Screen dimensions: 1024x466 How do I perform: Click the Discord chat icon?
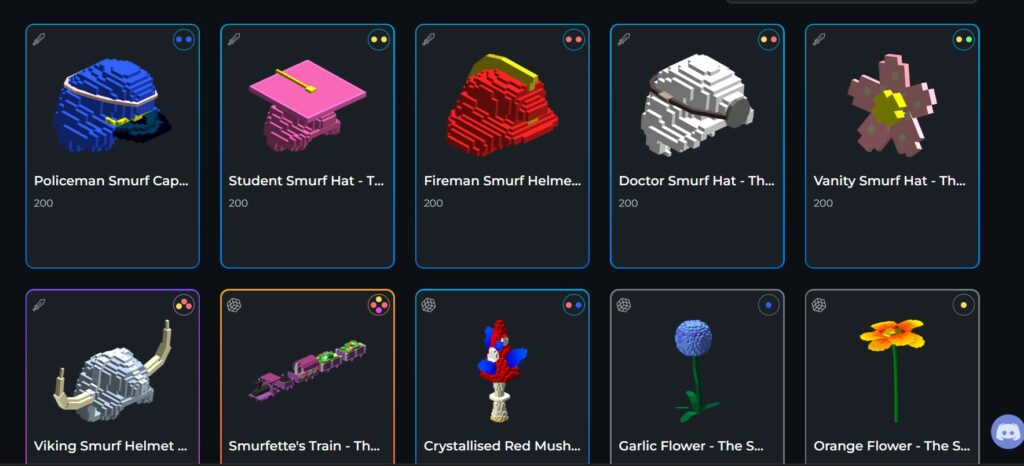[1007, 431]
